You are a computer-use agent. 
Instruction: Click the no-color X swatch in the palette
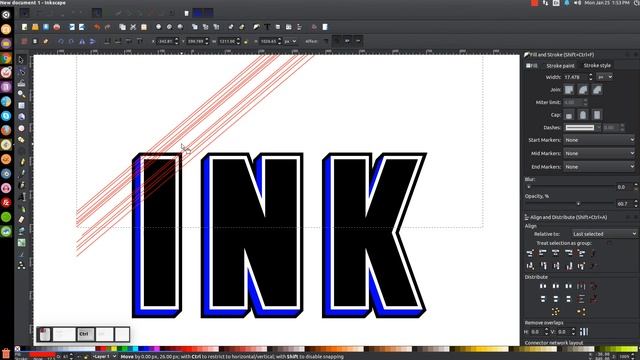point(18,349)
